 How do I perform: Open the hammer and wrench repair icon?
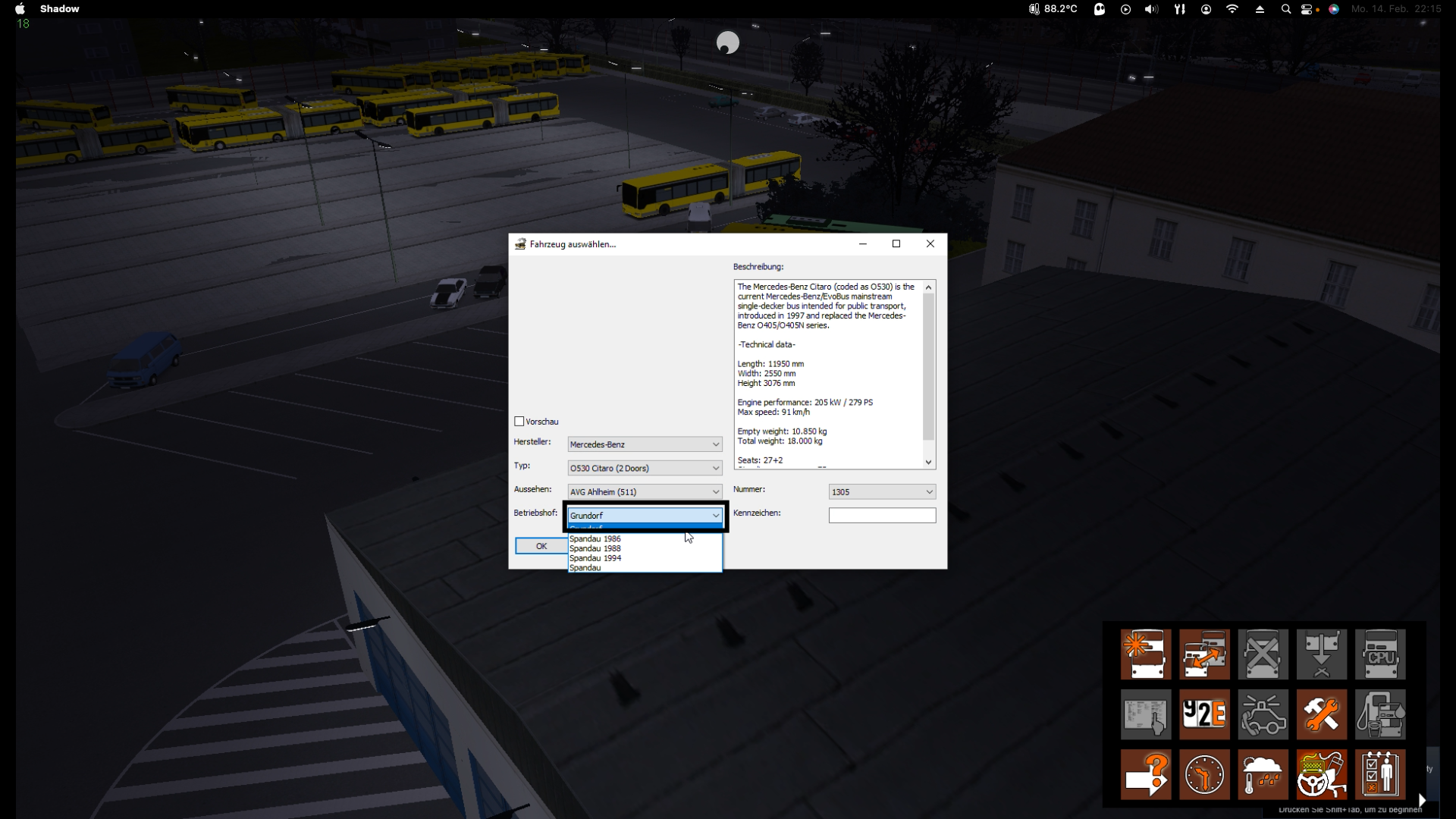(x=1321, y=714)
